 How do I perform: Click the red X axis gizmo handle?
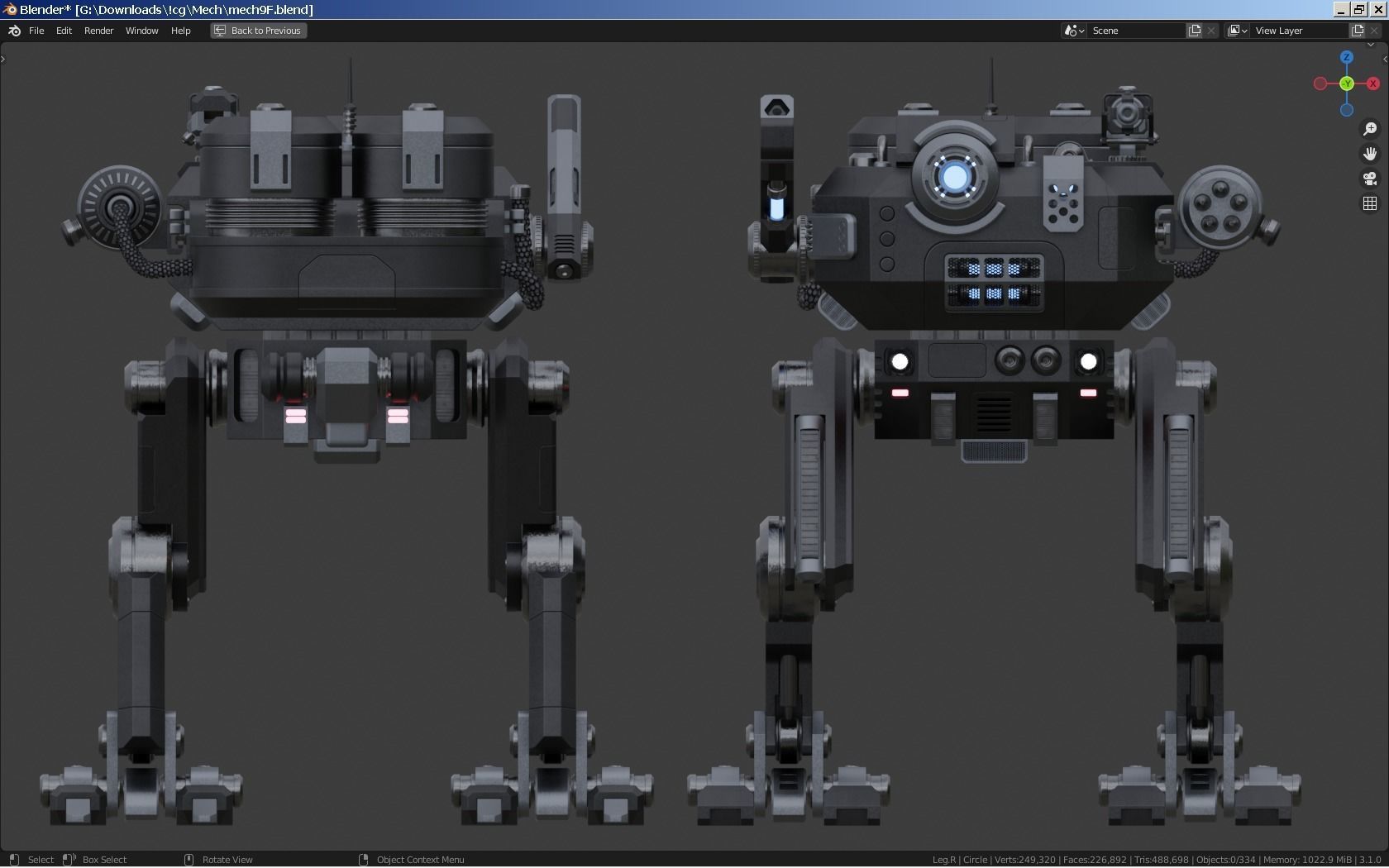click(1373, 83)
